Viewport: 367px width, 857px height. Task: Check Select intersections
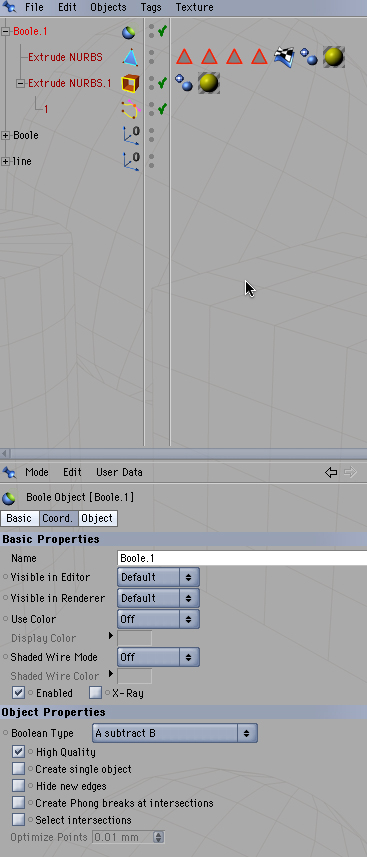(19, 820)
